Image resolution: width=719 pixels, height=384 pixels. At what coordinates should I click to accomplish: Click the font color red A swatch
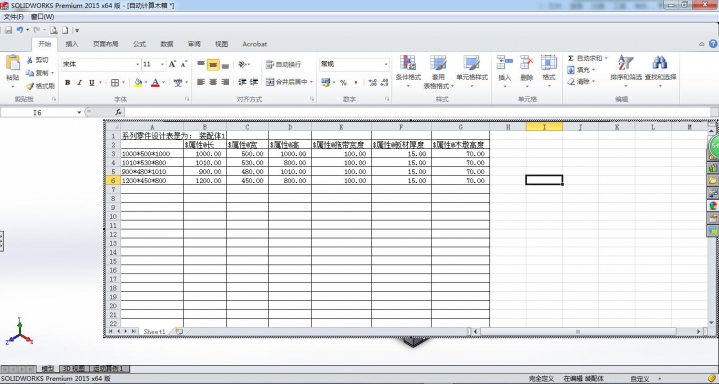click(x=155, y=83)
